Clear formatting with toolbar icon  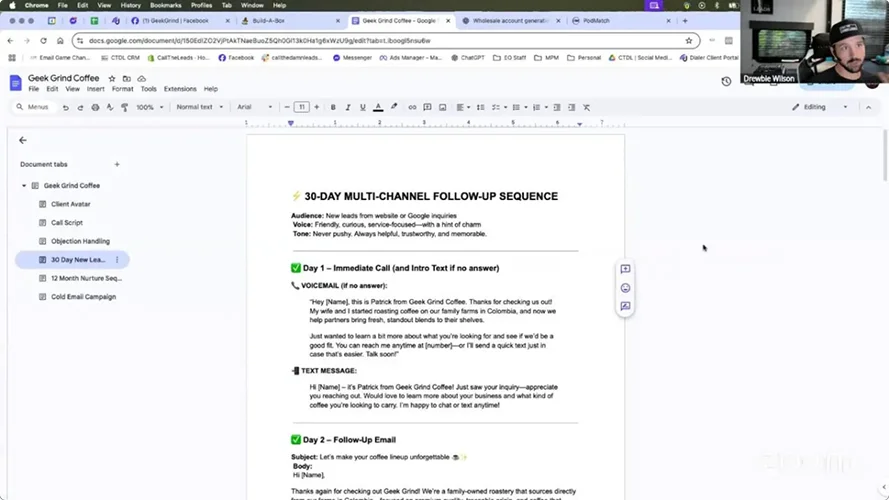pos(587,107)
